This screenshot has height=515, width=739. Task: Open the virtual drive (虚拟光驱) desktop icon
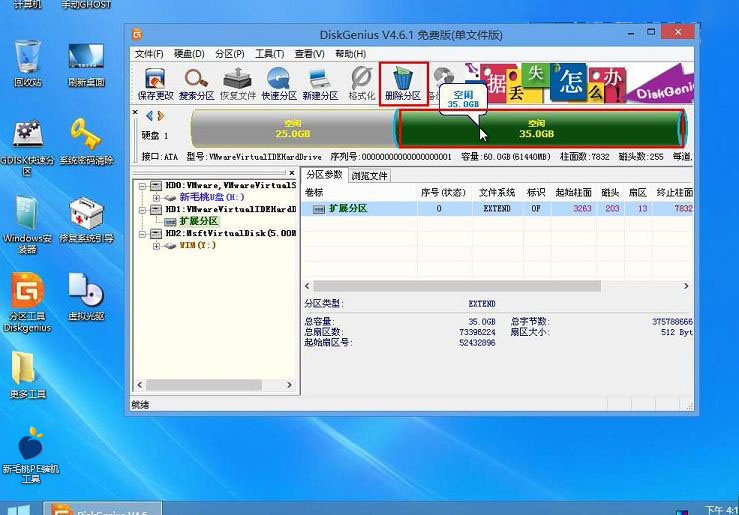click(x=86, y=297)
